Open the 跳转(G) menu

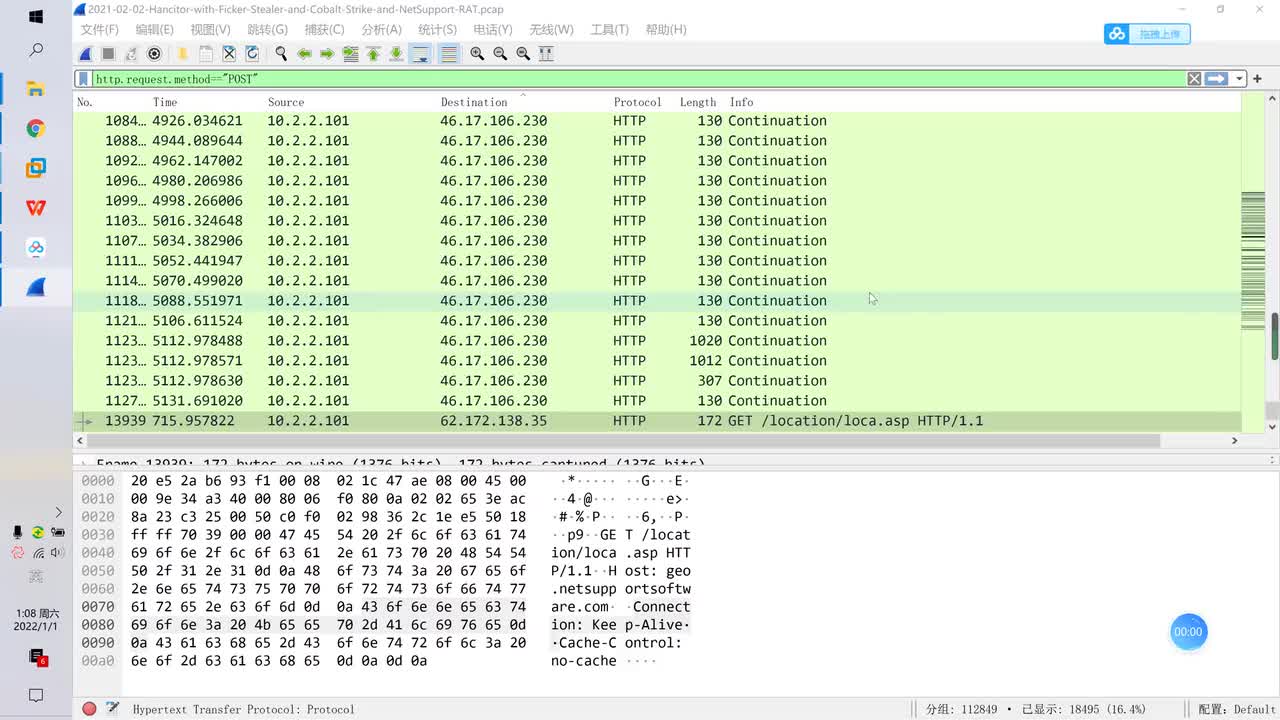coord(267,30)
